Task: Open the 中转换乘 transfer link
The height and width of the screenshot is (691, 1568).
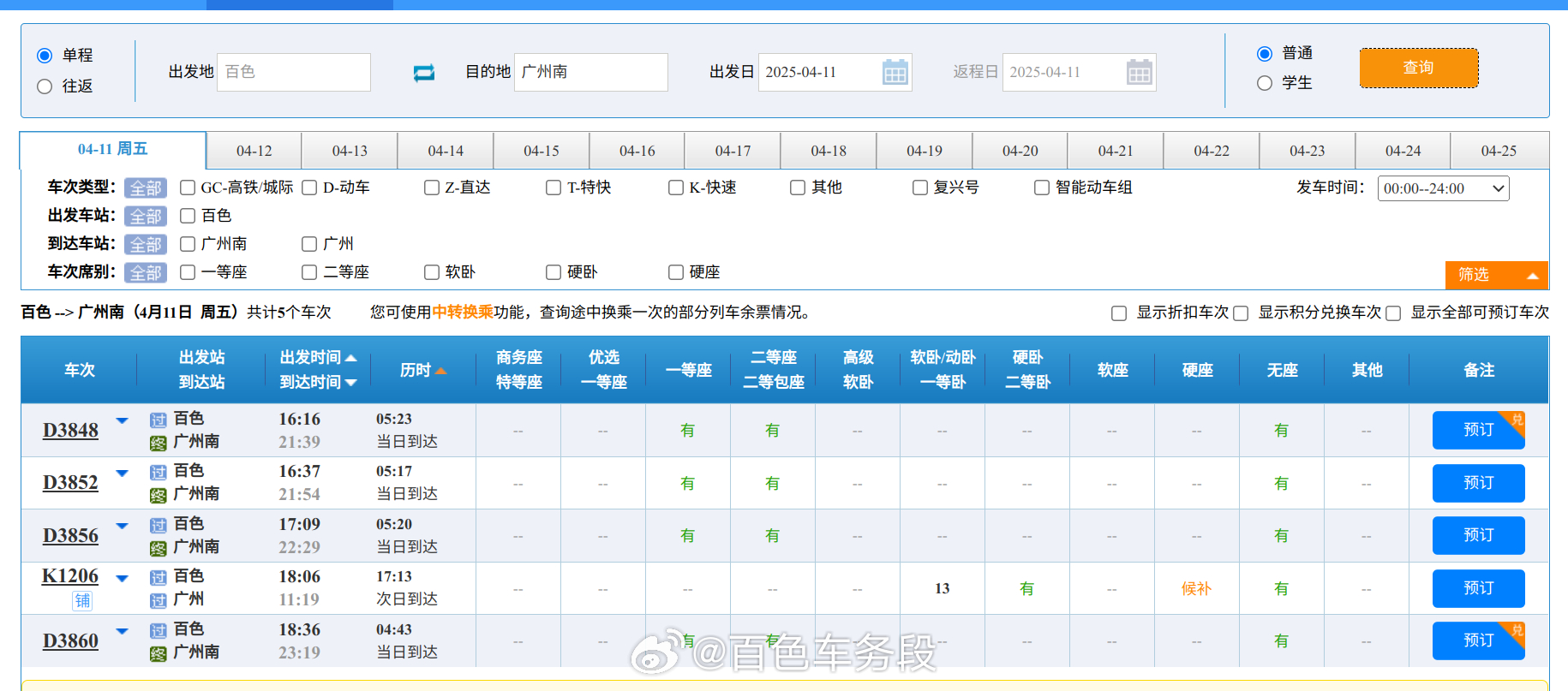Action: (x=463, y=313)
